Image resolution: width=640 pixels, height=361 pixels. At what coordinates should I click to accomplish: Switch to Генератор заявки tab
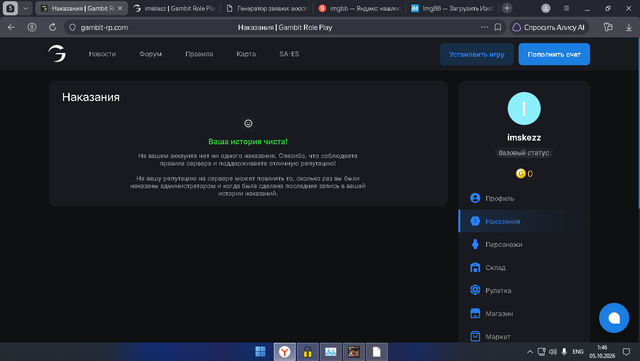pos(267,8)
